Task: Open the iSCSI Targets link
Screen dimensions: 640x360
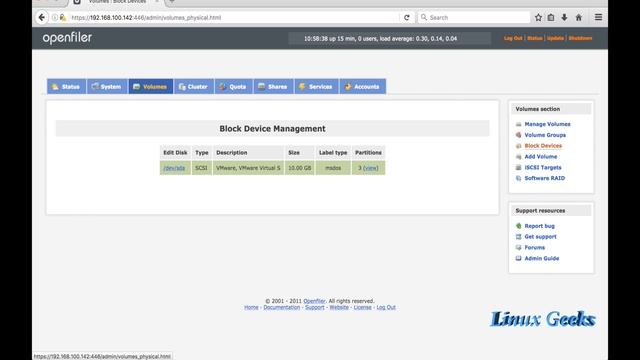Action: 542,167
